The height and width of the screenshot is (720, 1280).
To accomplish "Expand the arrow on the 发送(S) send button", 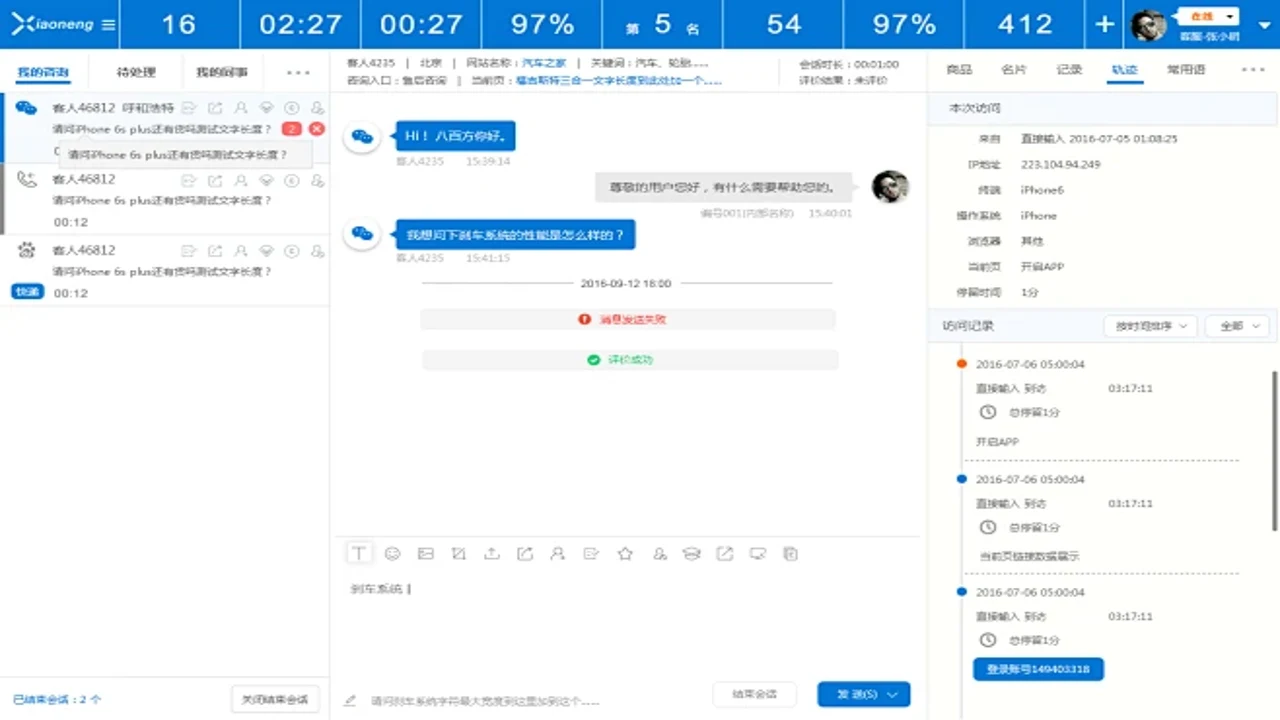I will pos(893,694).
